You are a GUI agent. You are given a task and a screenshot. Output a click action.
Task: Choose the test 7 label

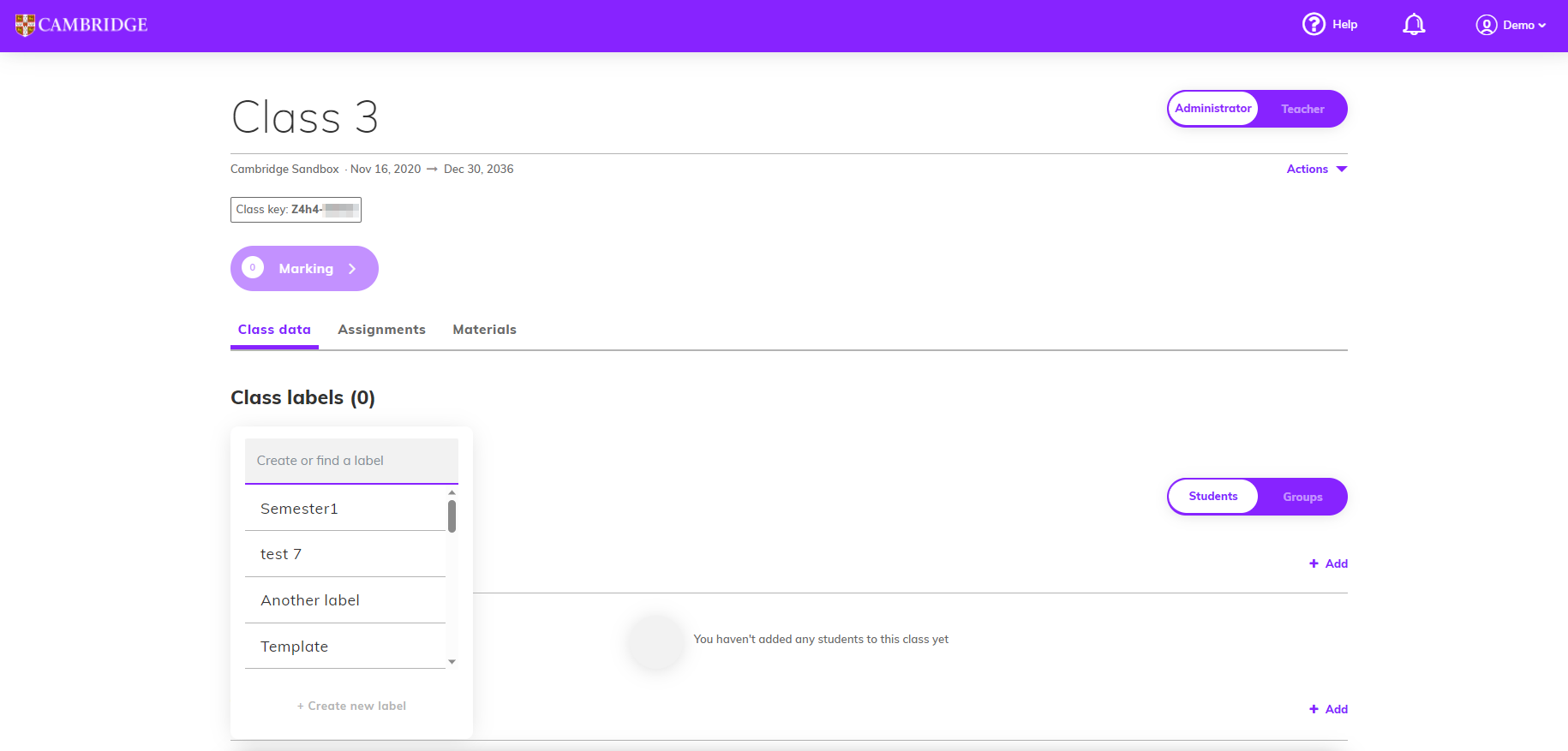click(x=345, y=554)
